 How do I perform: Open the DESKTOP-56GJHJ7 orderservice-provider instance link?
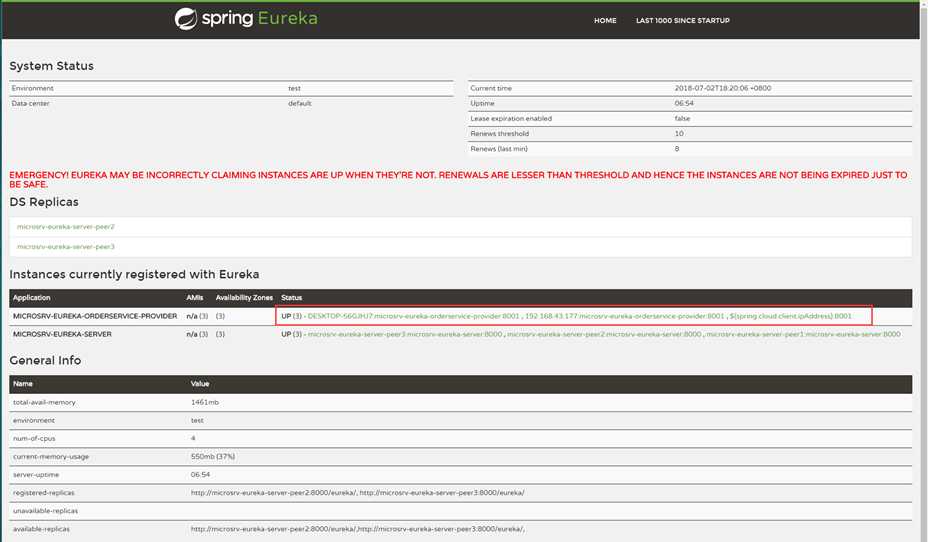[x=413, y=316]
